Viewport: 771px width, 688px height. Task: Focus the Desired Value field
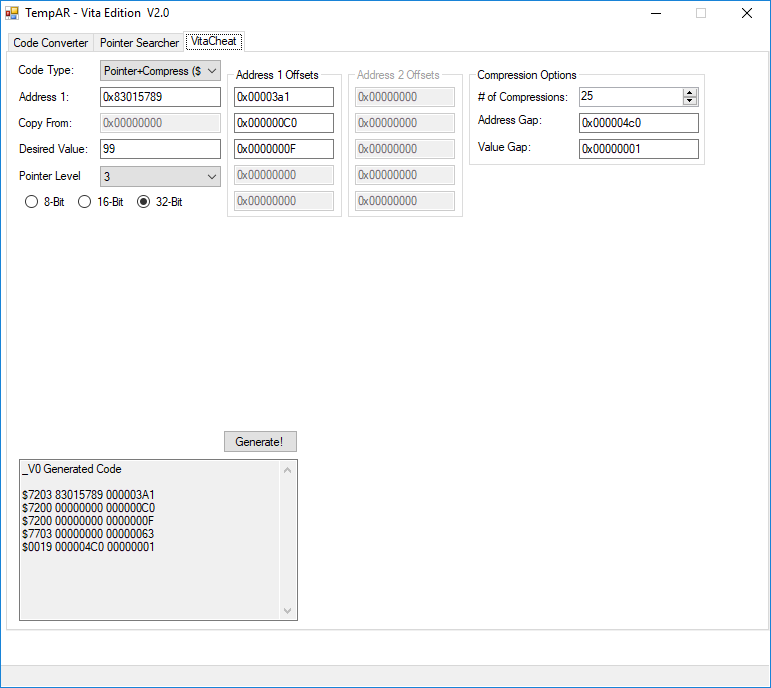[x=160, y=149]
